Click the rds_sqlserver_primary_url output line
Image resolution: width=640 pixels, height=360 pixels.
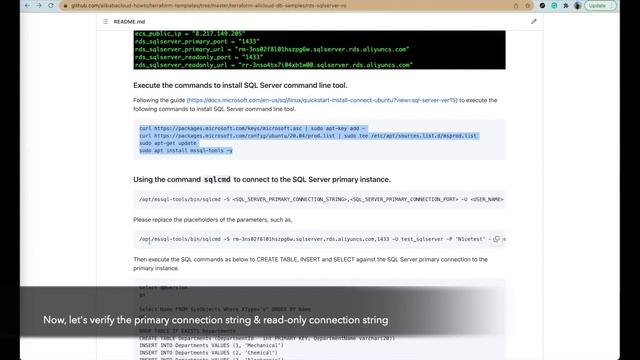point(272,49)
